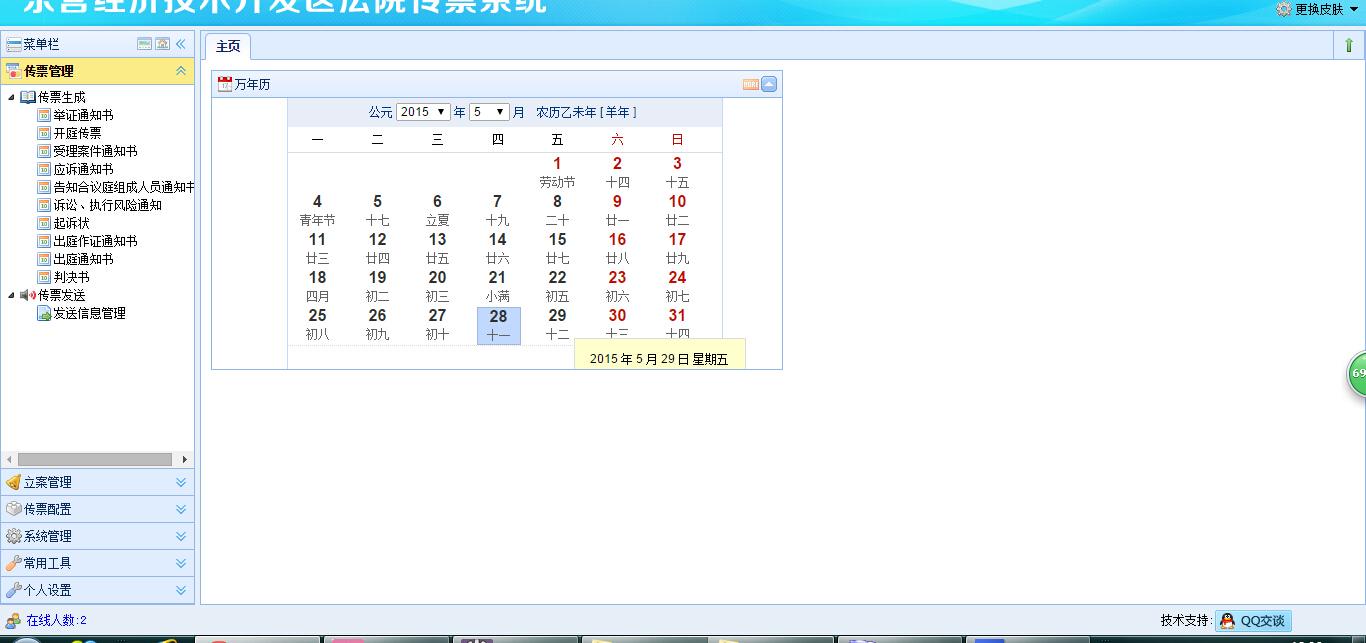Switch to the 主页 tab
The width and height of the screenshot is (1366, 643).
tap(228, 46)
